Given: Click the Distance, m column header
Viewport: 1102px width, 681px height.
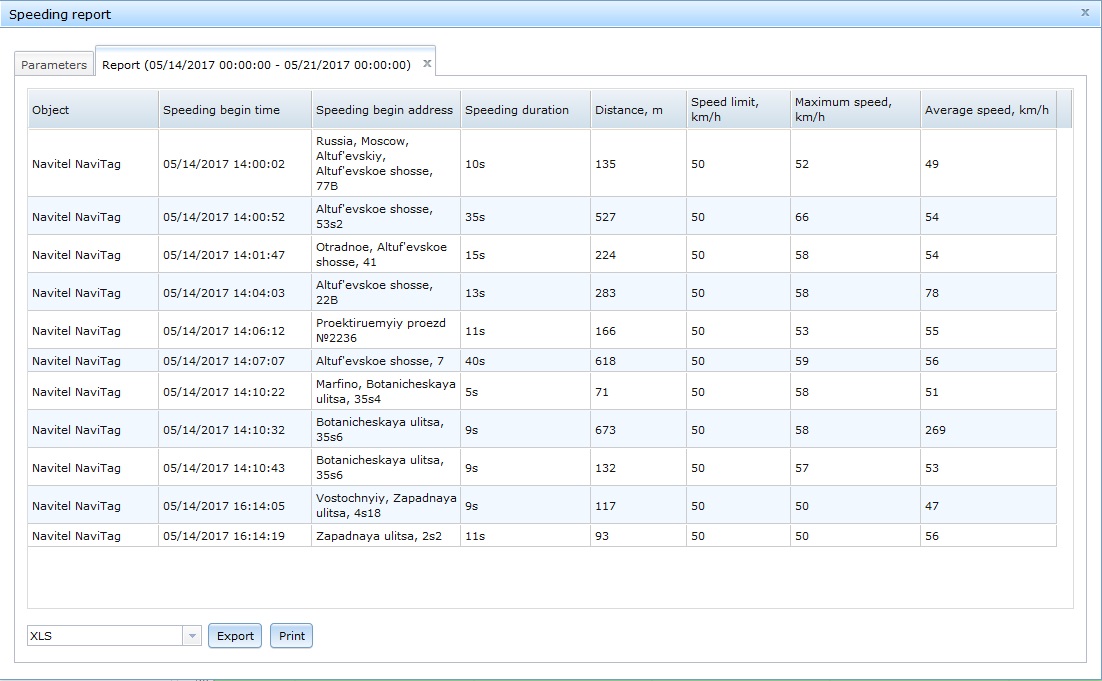Looking at the screenshot, I should click(638, 110).
